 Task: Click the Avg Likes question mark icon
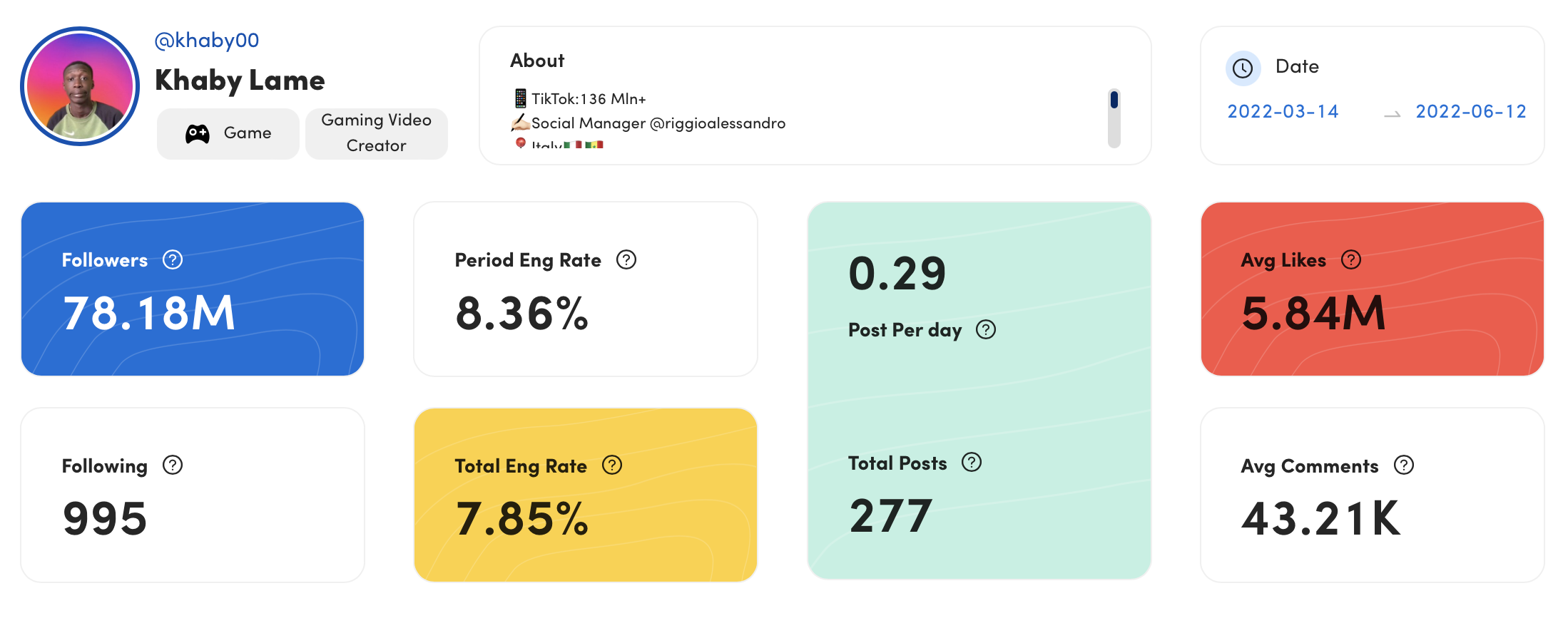point(1351,260)
